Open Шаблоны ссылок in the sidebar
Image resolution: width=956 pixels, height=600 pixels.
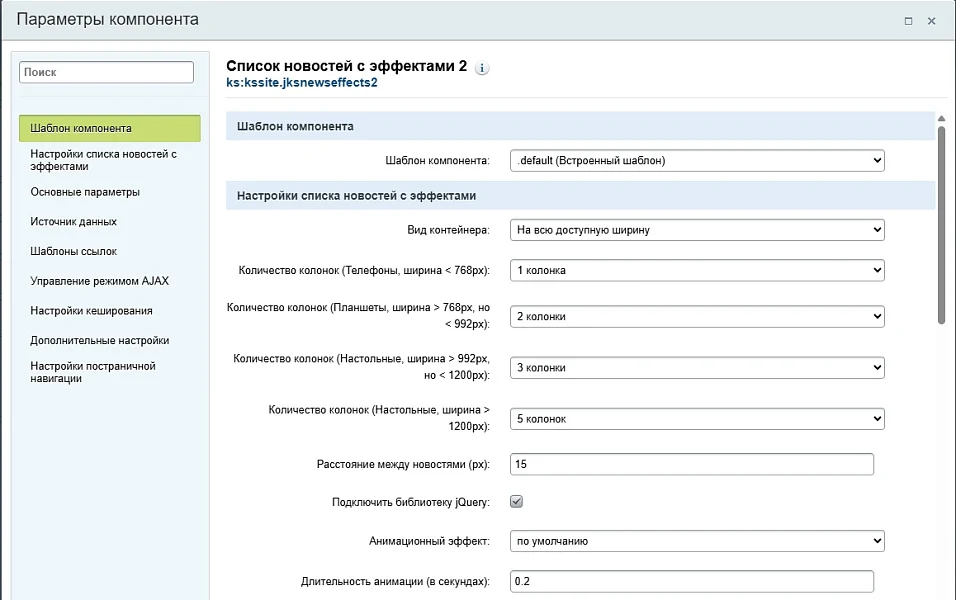(73, 251)
